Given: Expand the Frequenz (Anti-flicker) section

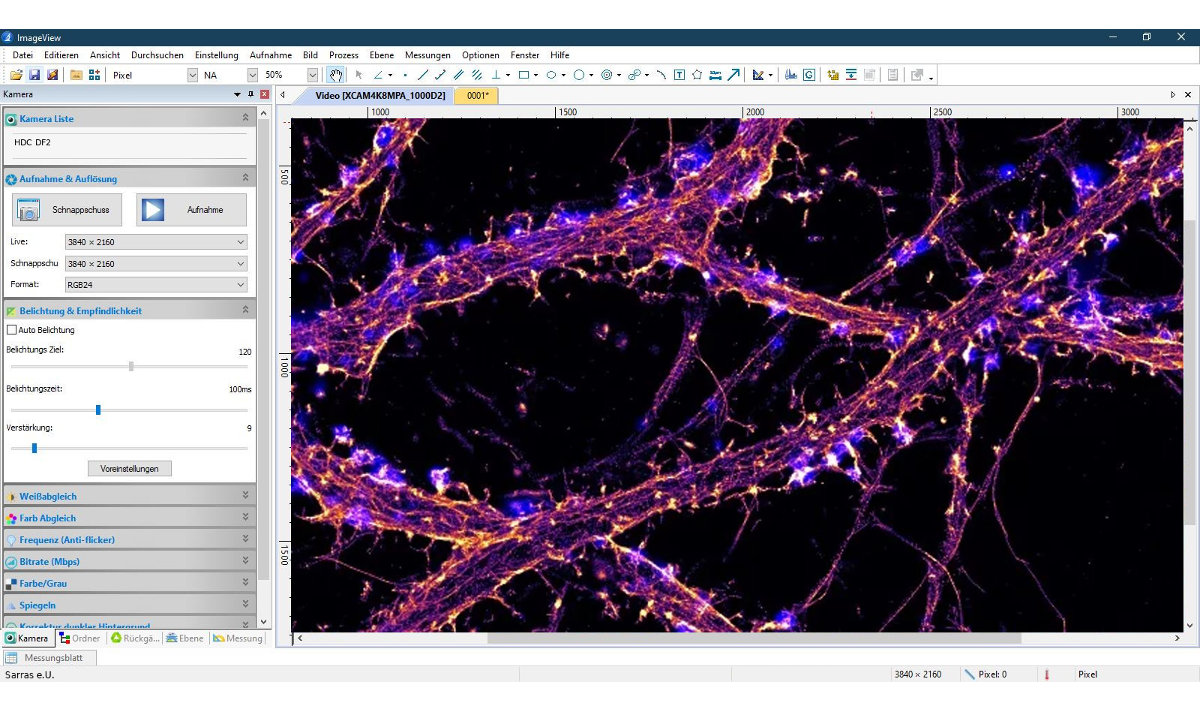Looking at the screenshot, I should [x=128, y=540].
